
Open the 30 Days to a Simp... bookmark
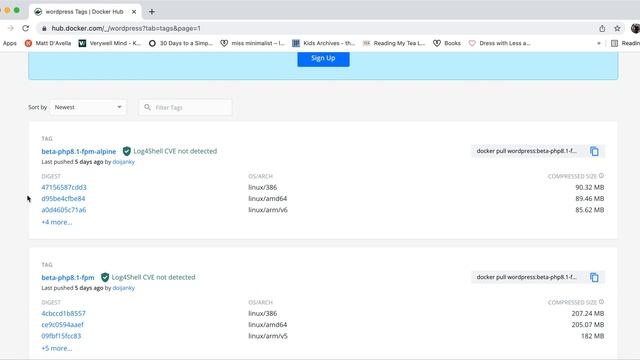180,43
